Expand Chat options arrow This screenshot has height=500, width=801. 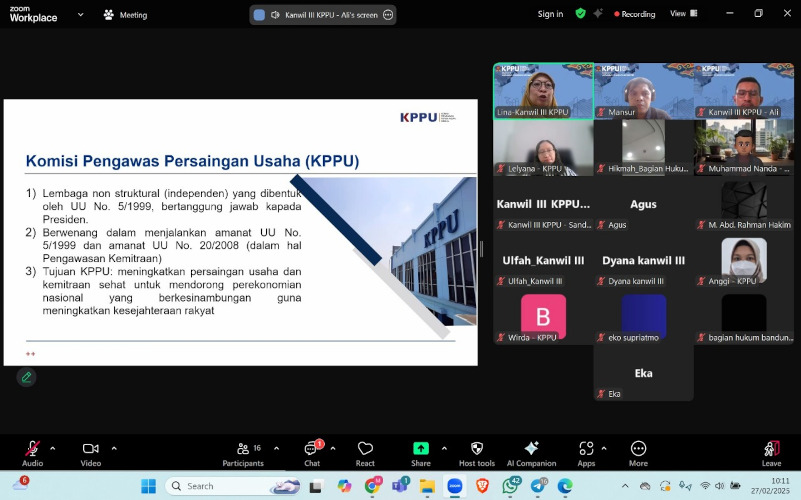(x=333, y=448)
